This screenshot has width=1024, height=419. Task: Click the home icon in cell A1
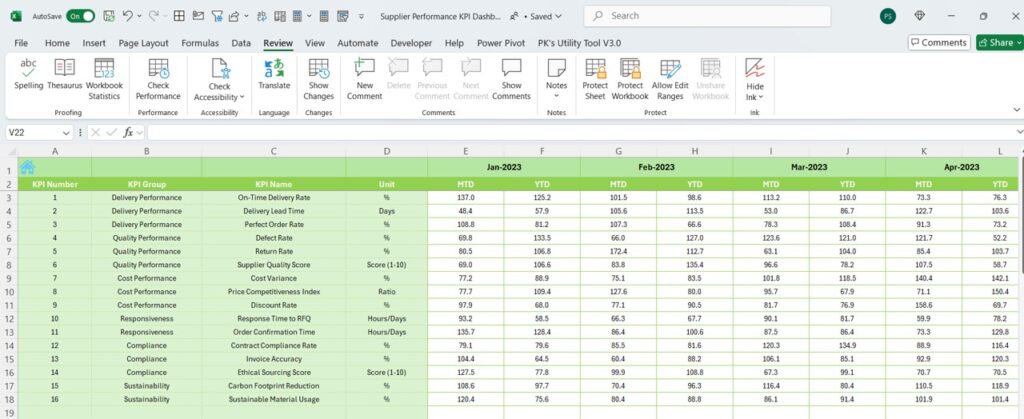point(27,167)
